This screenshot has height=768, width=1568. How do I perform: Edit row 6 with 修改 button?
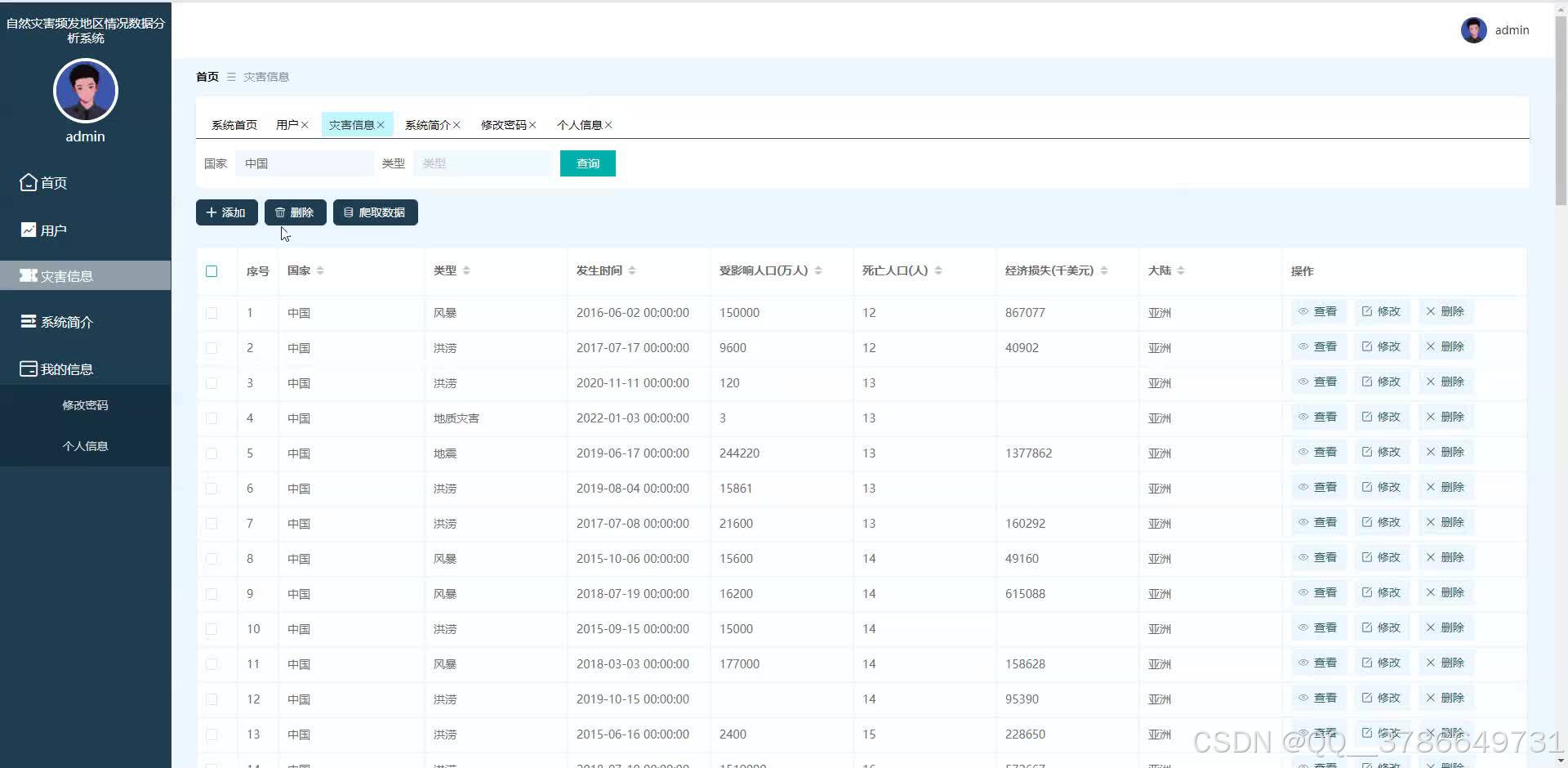click(1382, 487)
